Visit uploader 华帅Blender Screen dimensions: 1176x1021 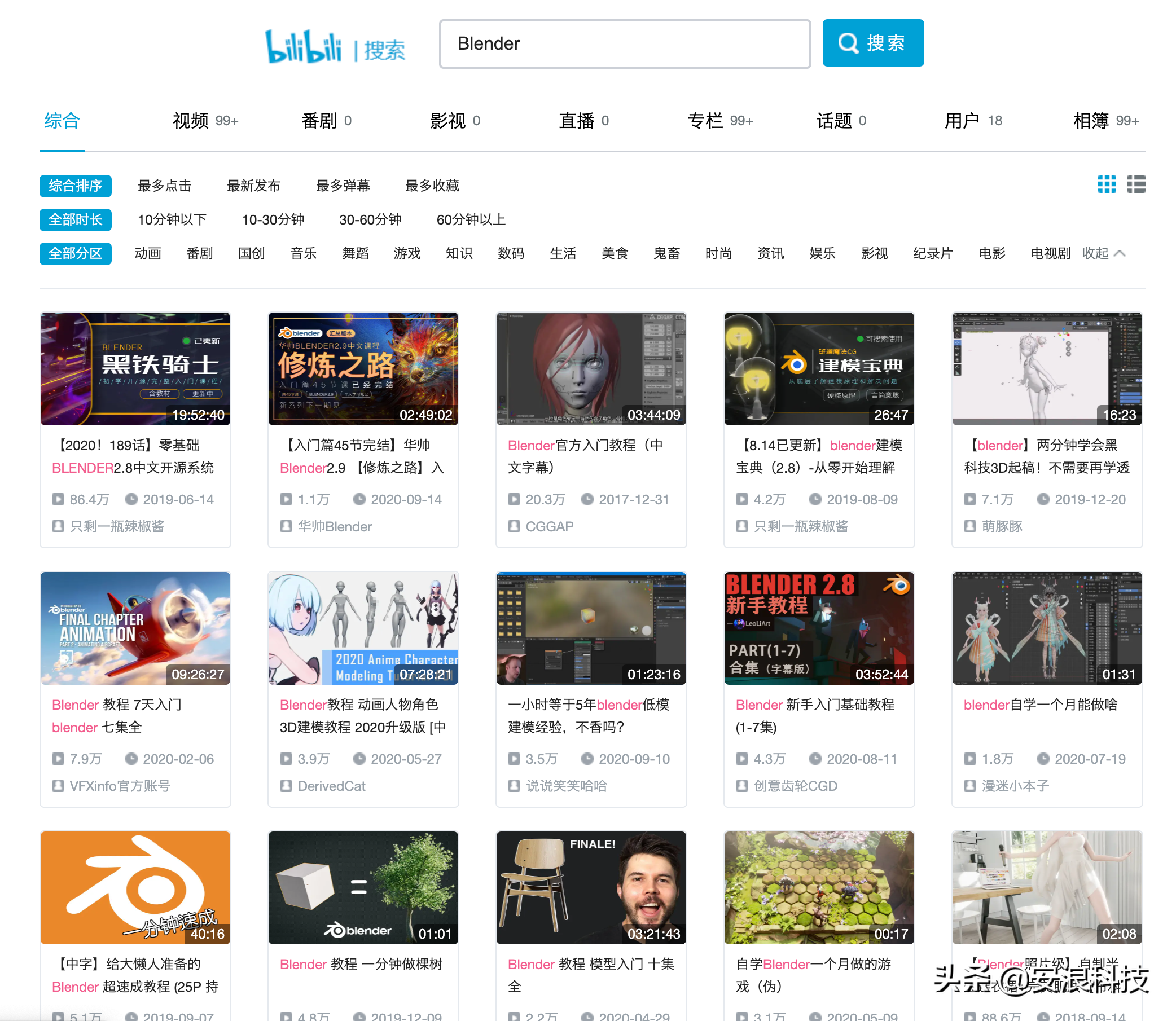pyautogui.click(x=335, y=526)
